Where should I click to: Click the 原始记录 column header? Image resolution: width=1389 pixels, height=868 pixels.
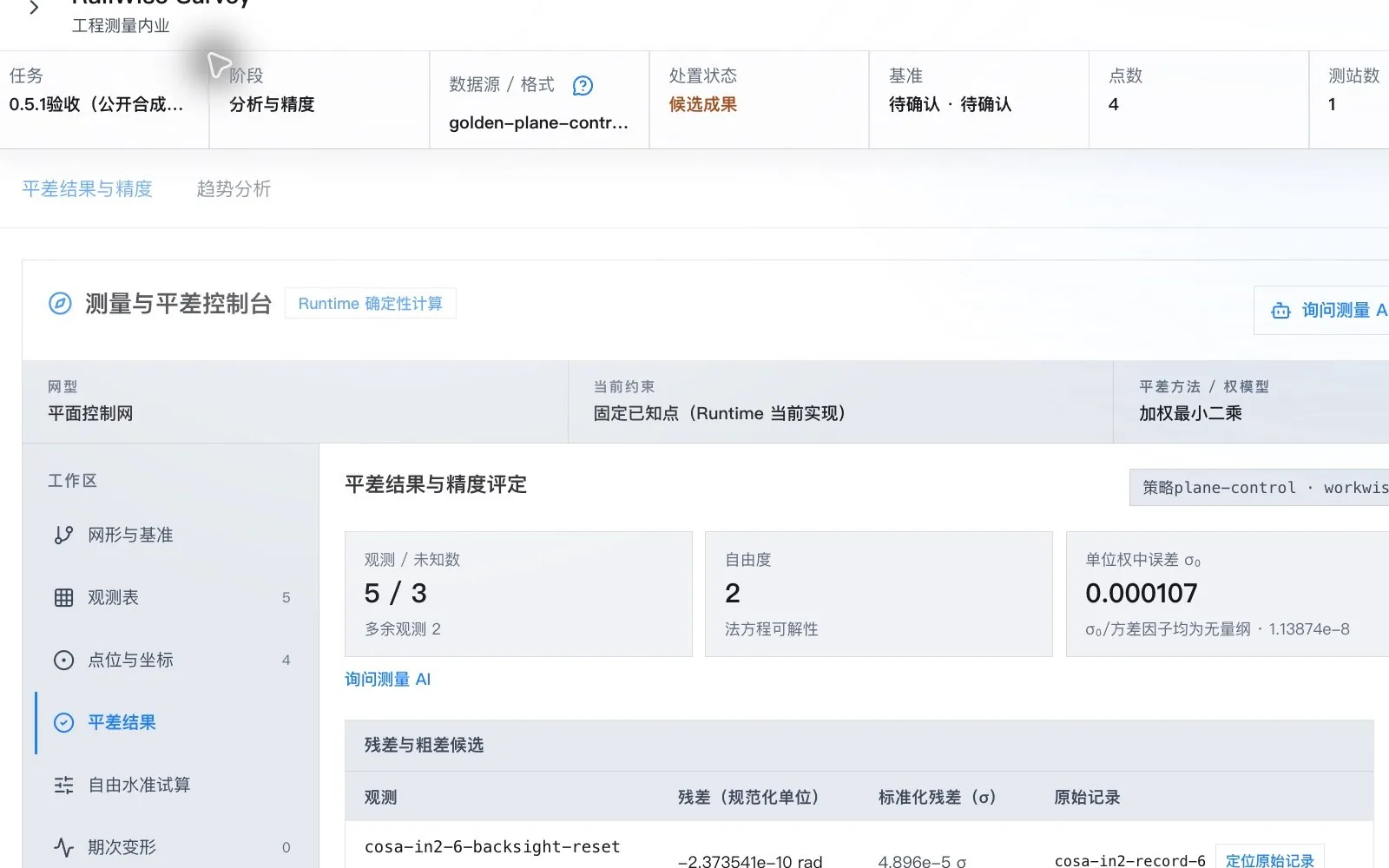tap(1087, 797)
